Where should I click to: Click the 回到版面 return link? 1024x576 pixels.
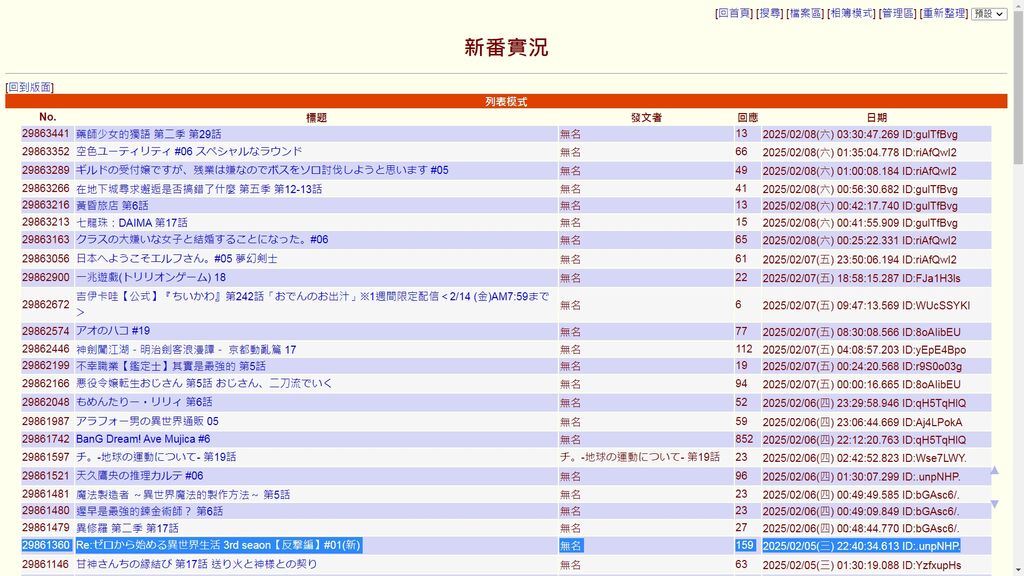click(30, 88)
